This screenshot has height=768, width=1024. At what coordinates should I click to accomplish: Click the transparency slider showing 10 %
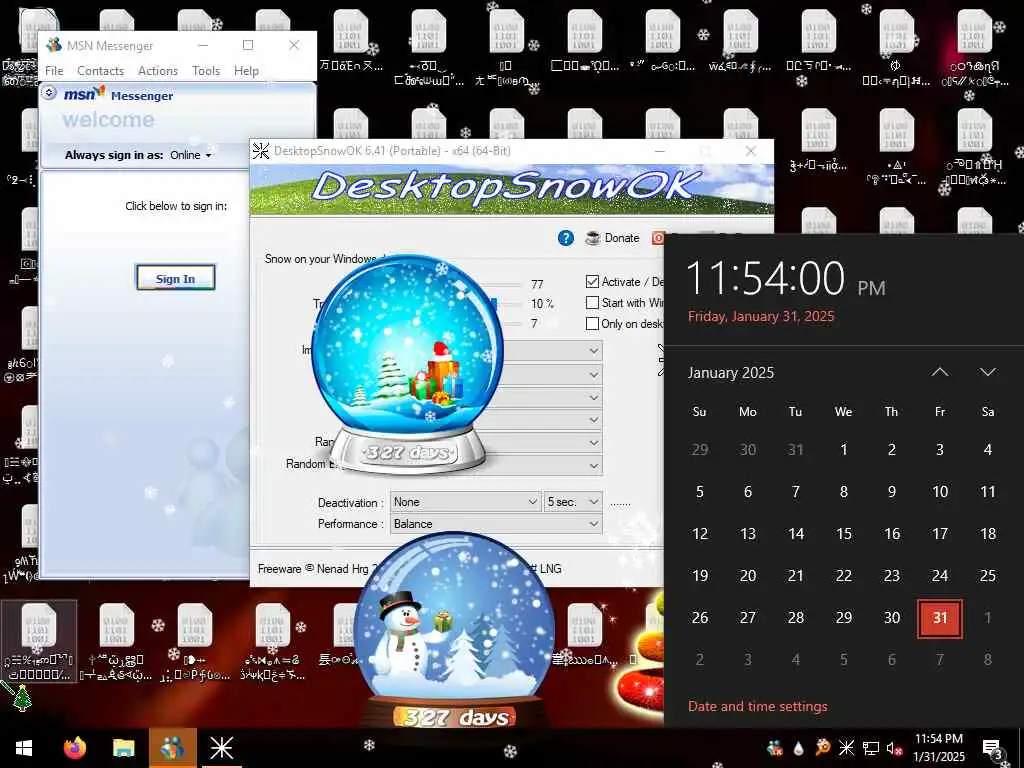(x=506, y=304)
